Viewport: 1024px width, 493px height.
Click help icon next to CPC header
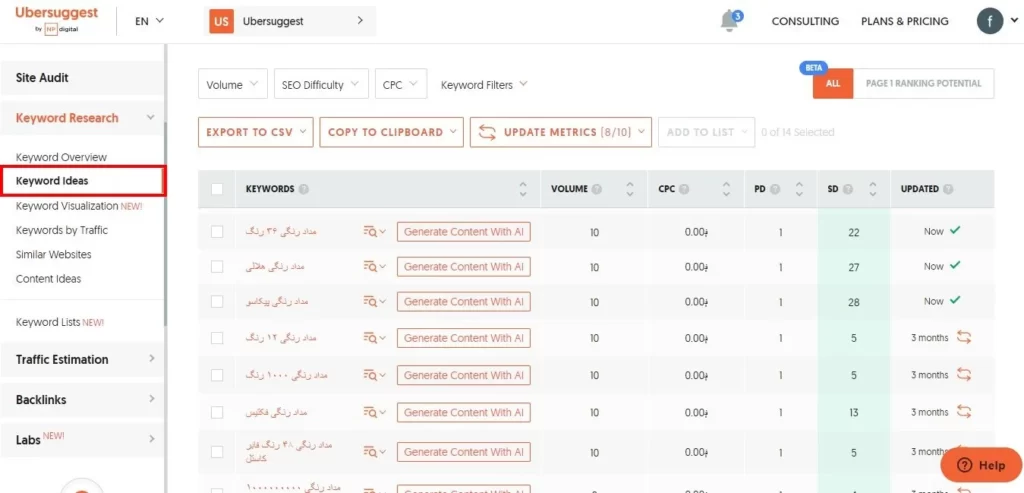click(684, 189)
